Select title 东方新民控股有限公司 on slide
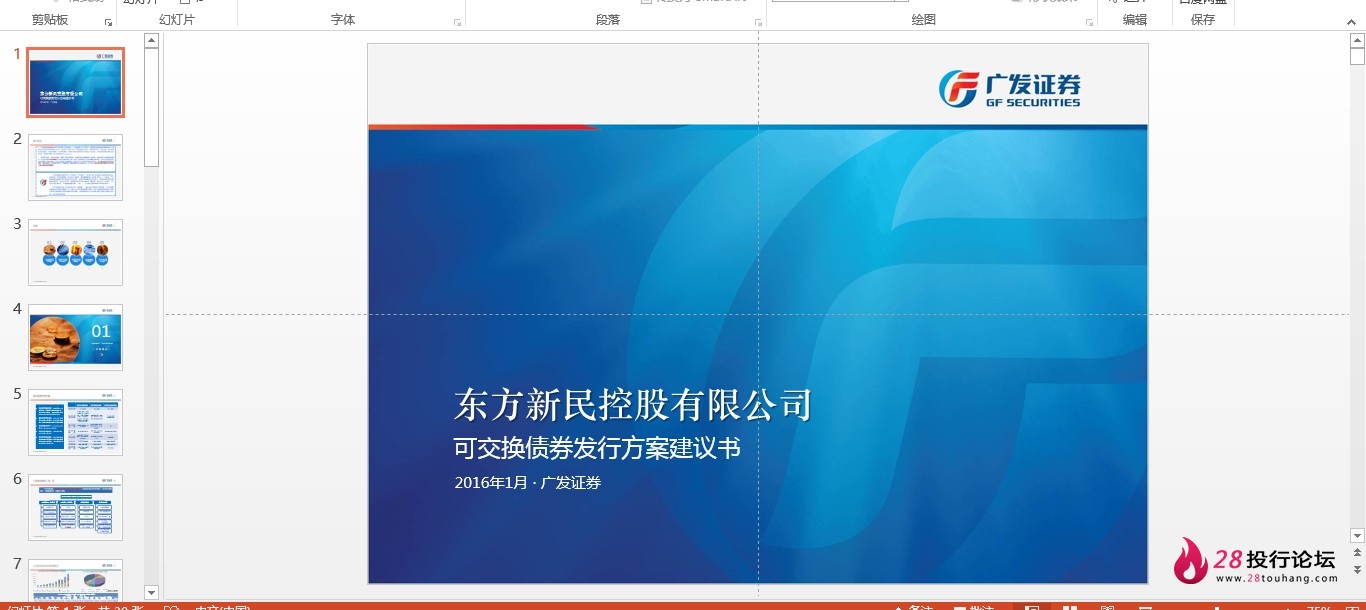This screenshot has height=610, width=1366. coord(633,405)
